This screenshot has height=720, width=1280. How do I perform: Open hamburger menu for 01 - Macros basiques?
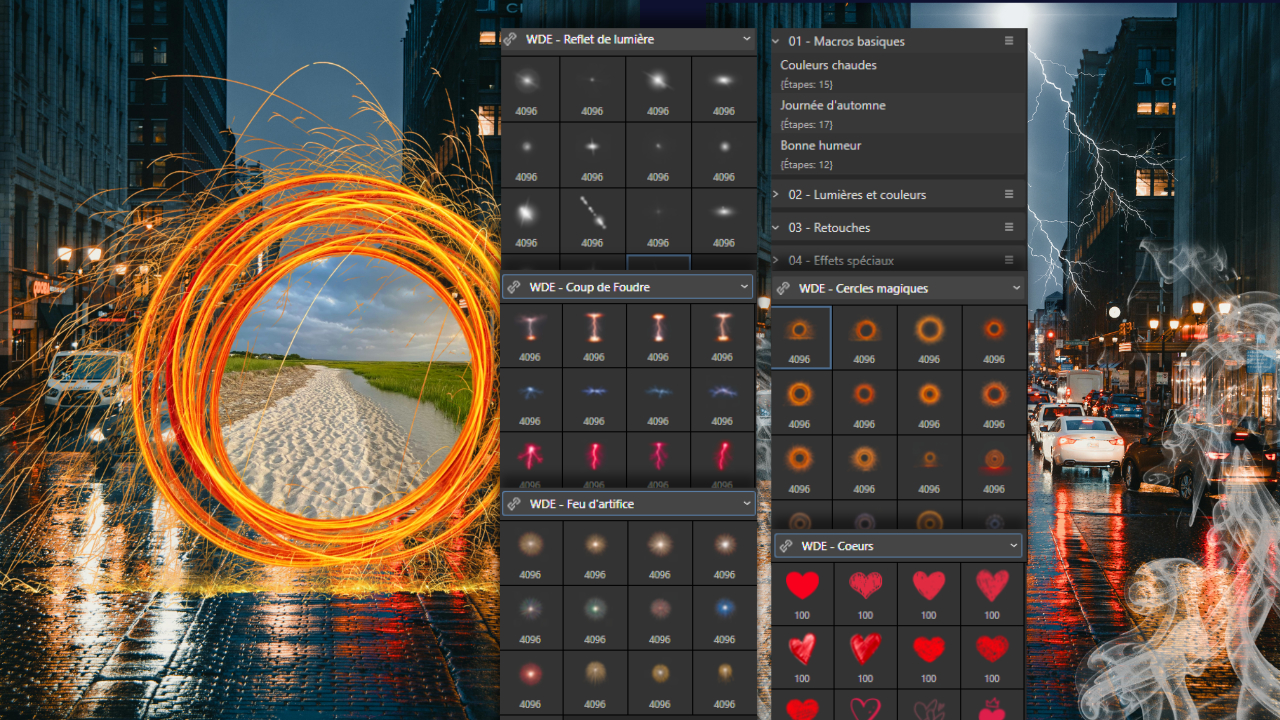coord(1009,41)
